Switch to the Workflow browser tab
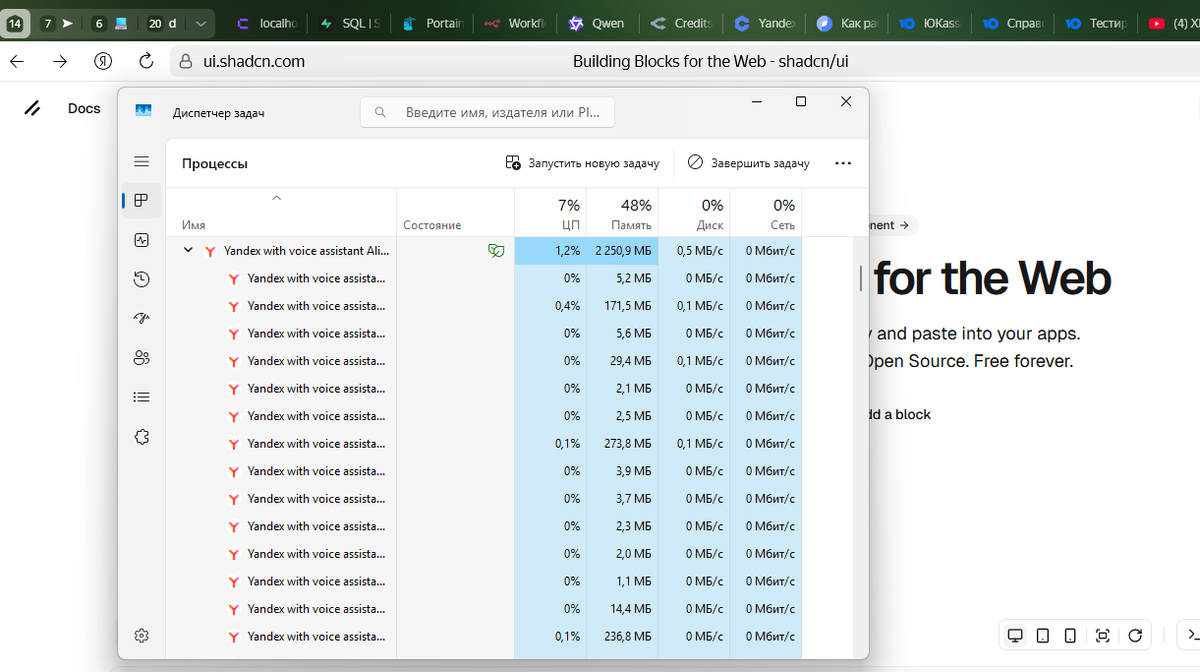1200x672 pixels. [515, 23]
